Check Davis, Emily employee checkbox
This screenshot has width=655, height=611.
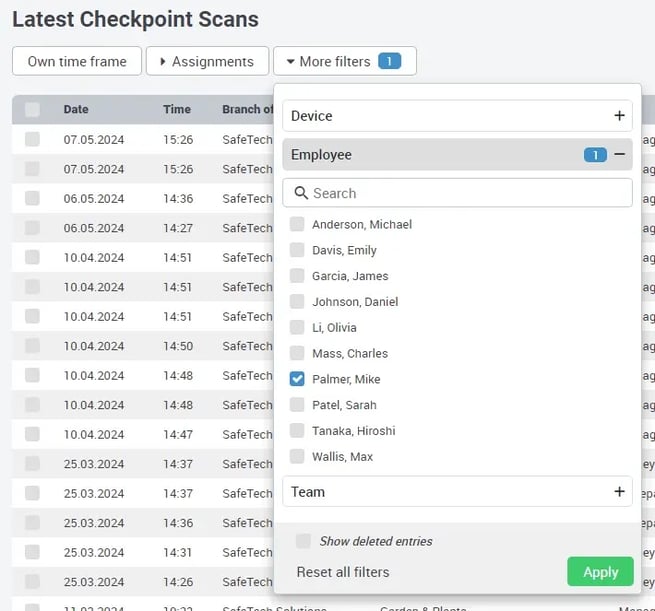[x=297, y=250]
